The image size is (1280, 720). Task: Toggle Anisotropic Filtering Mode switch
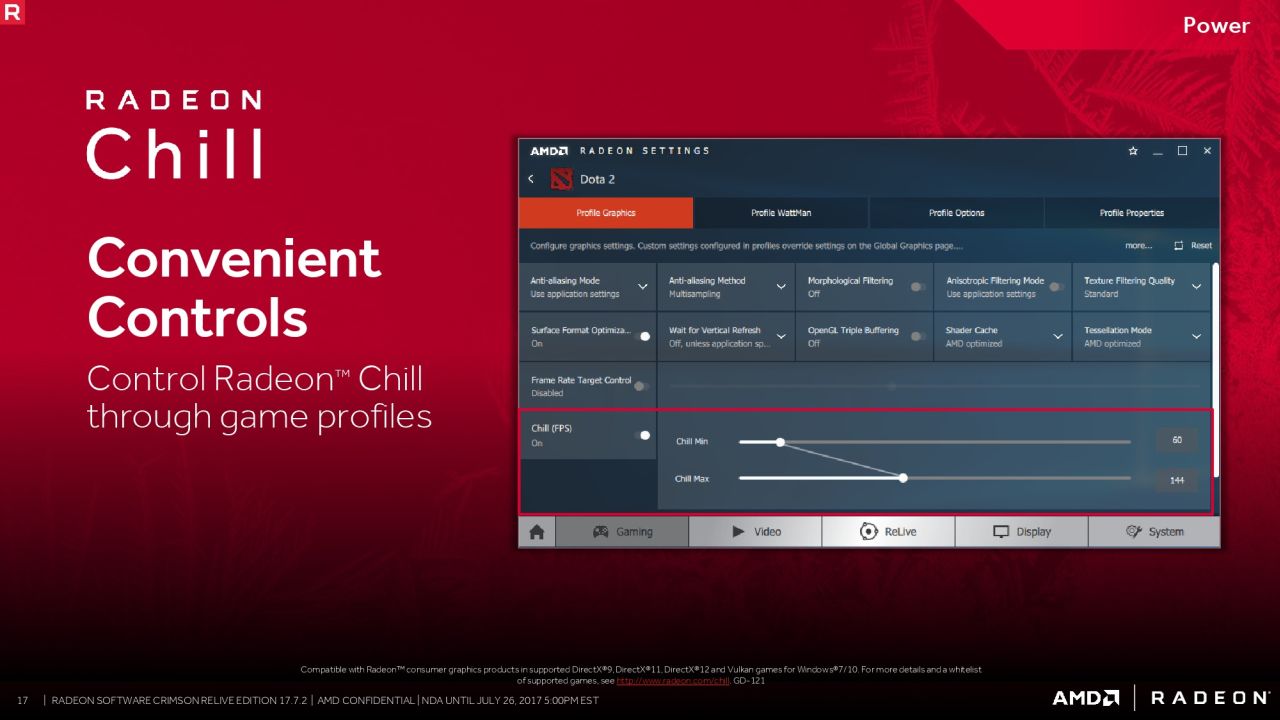(1056, 287)
